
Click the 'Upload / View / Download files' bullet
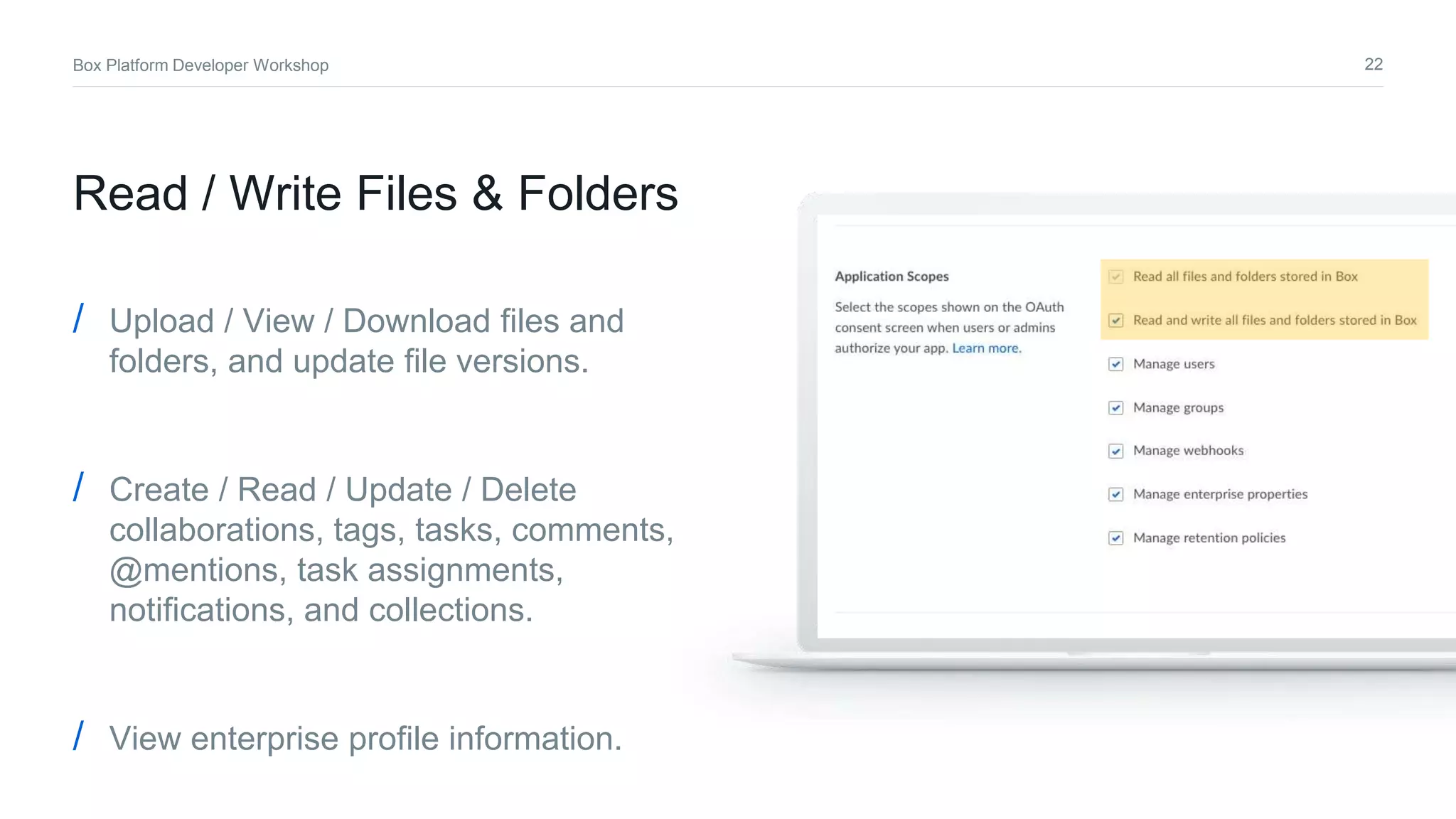(366, 341)
